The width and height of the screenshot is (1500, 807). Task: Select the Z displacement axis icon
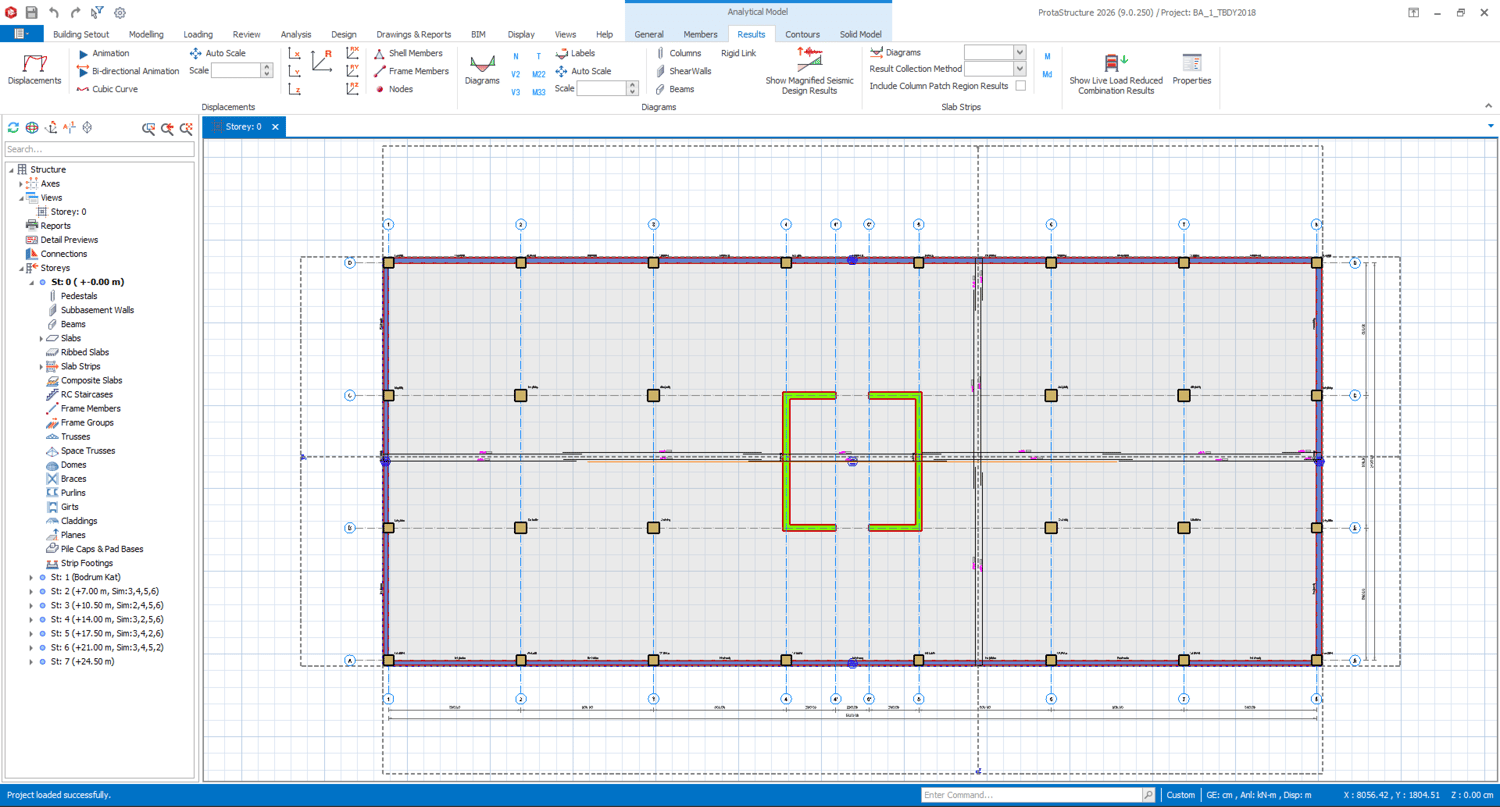point(295,89)
